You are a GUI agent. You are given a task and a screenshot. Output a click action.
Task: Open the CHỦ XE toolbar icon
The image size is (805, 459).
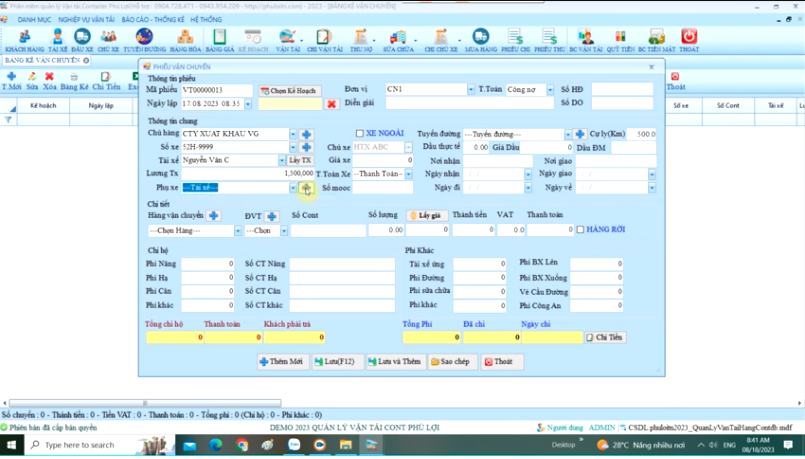(108, 41)
